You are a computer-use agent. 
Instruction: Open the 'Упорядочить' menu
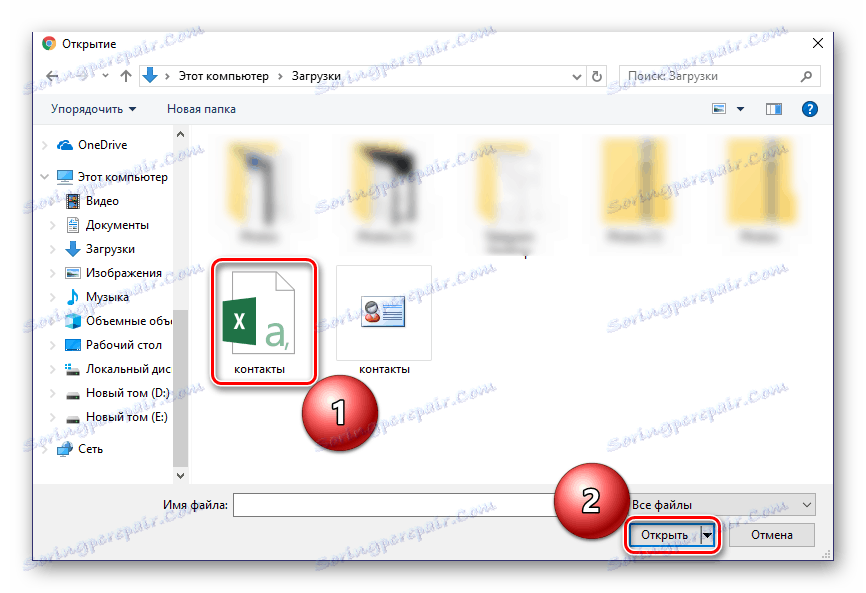click(93, 109)
